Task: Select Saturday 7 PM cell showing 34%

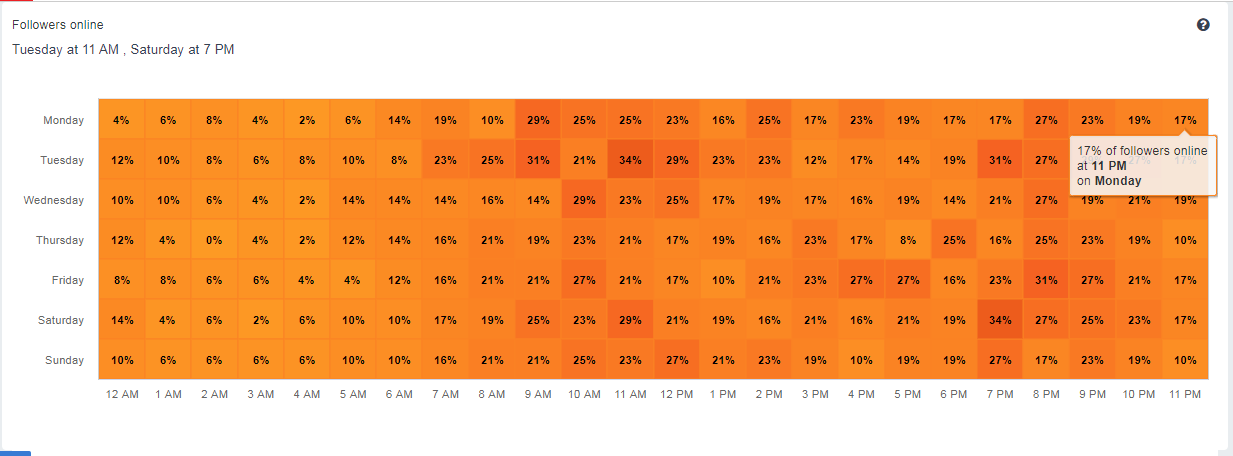Action: coord(1000,320)
